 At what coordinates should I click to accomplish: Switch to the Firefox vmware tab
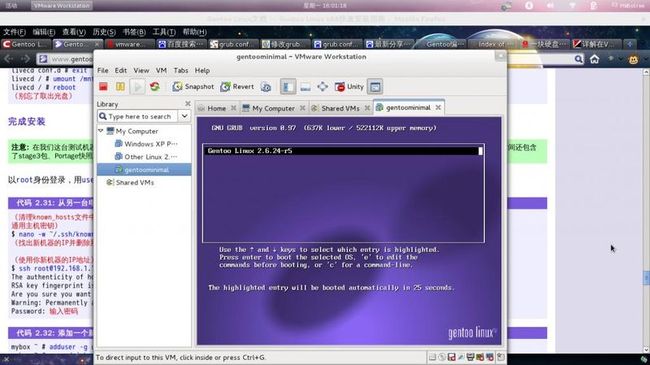129,44
